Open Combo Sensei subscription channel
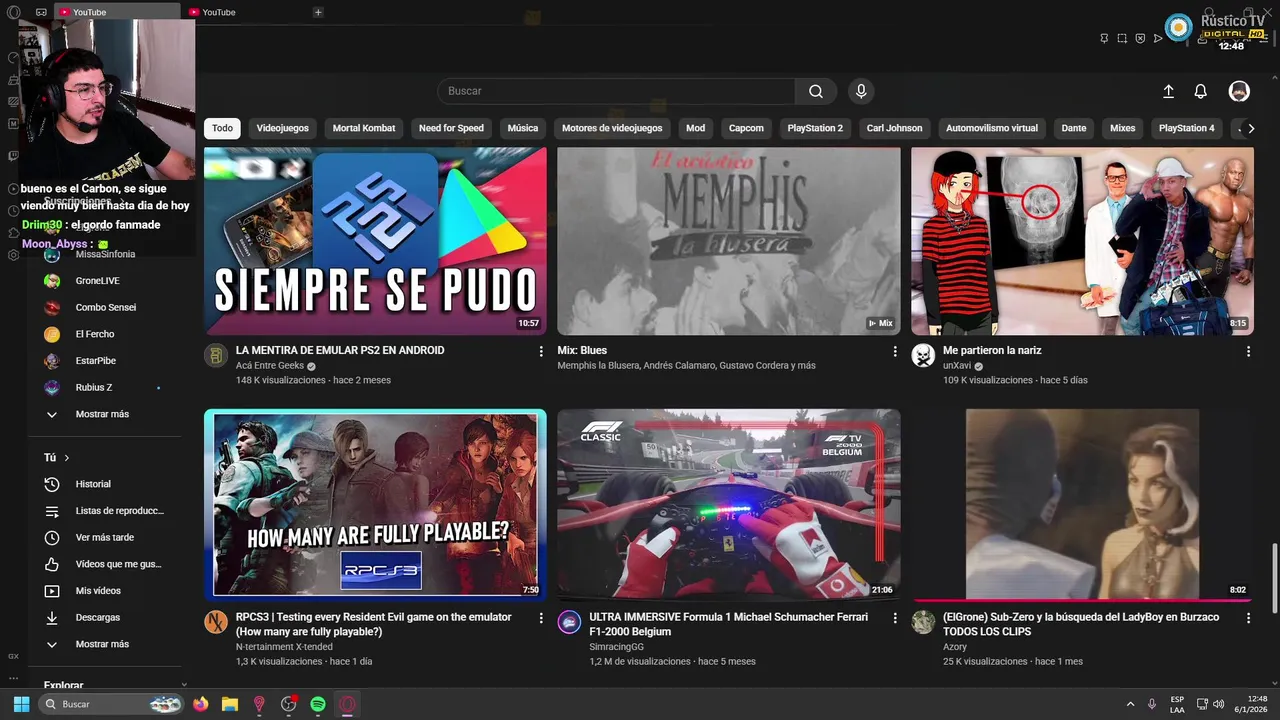Screen dimensions: 1280x720 (x=105, y=307)
